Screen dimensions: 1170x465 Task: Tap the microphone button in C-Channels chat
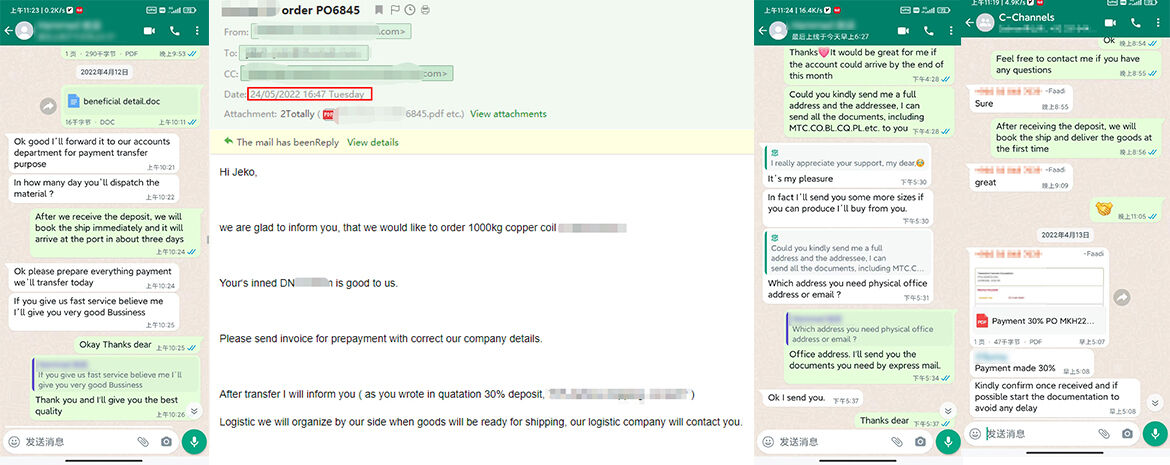(x=1155, y=434)
